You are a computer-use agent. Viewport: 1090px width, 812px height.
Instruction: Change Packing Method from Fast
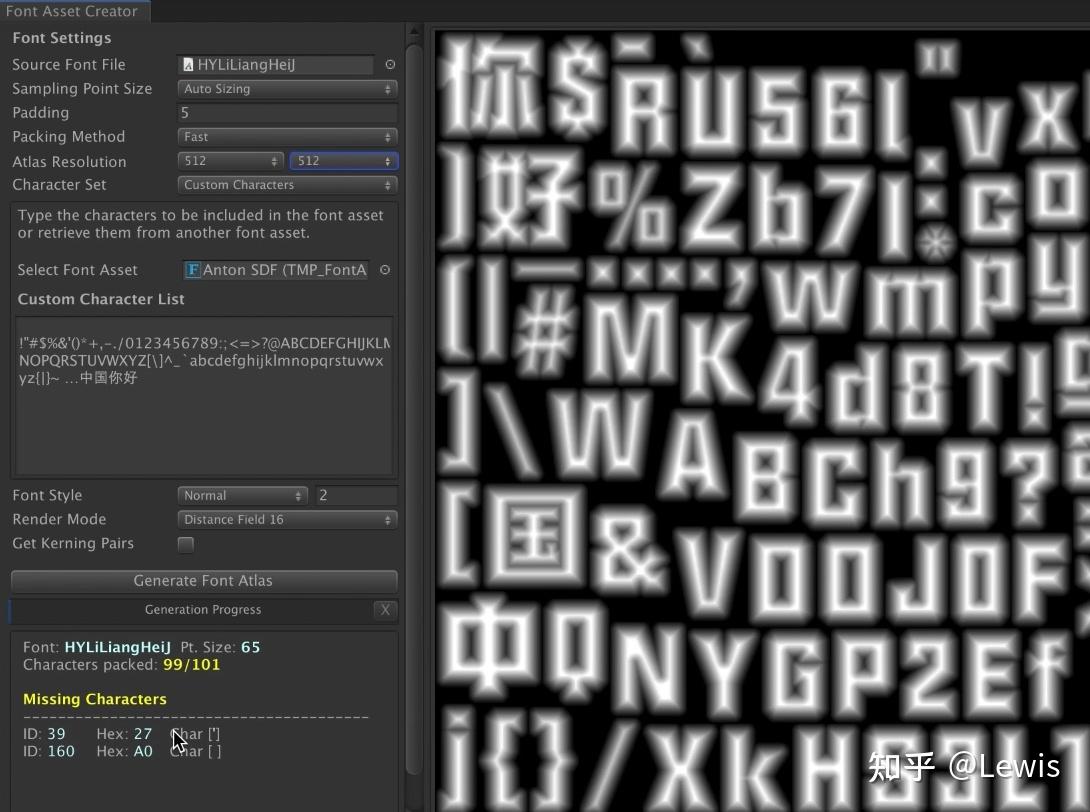287,136
